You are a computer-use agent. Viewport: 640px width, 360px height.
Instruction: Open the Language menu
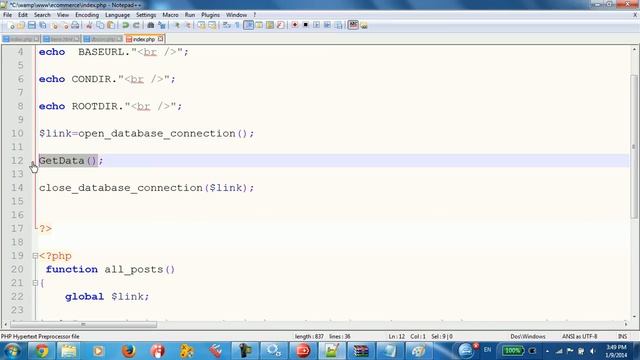click(x=117, y=15)
